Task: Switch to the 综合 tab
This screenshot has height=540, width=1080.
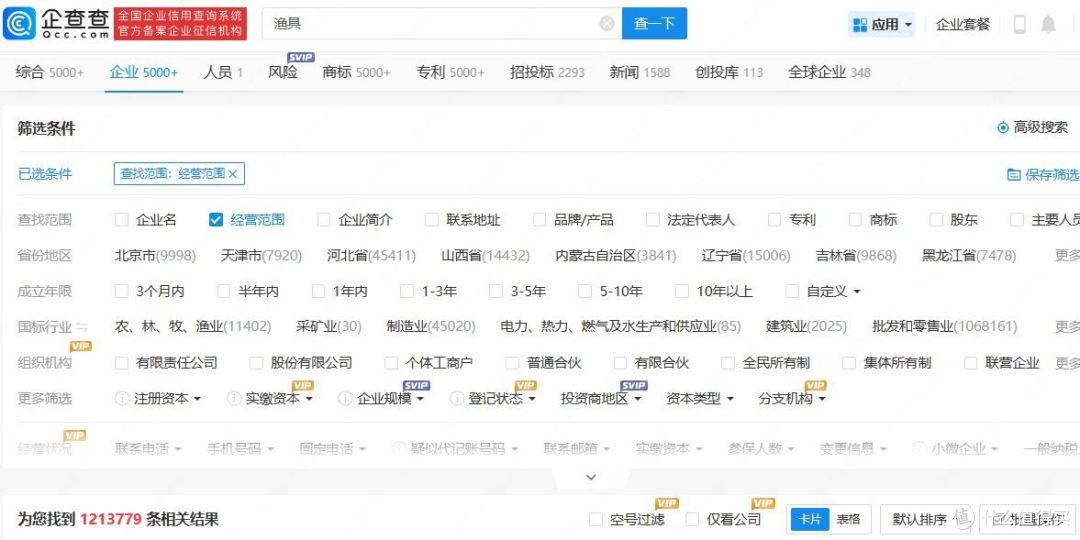Action: point(50,72)
